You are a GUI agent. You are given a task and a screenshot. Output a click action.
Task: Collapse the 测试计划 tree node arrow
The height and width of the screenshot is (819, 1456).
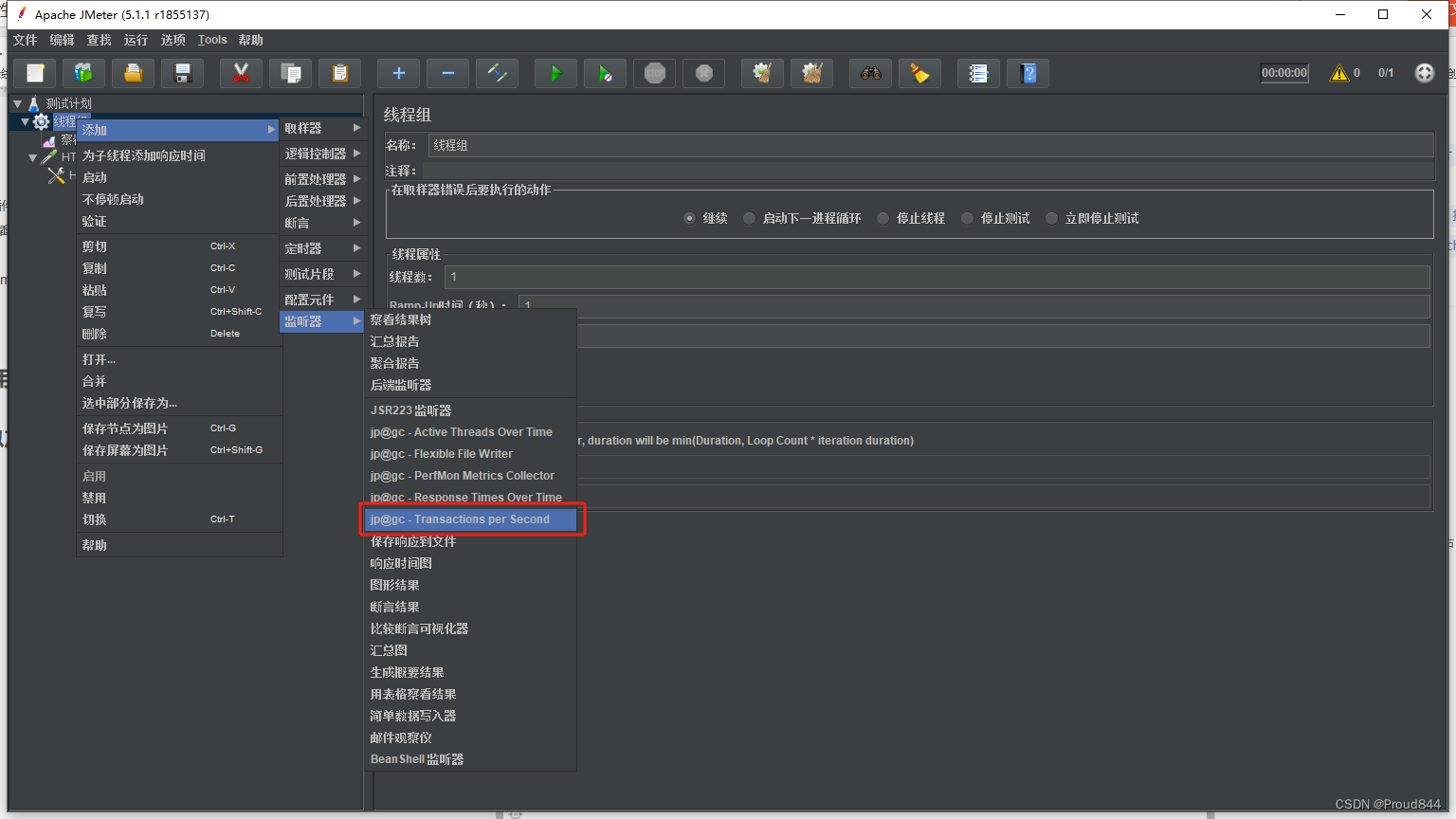pos(17,103)
